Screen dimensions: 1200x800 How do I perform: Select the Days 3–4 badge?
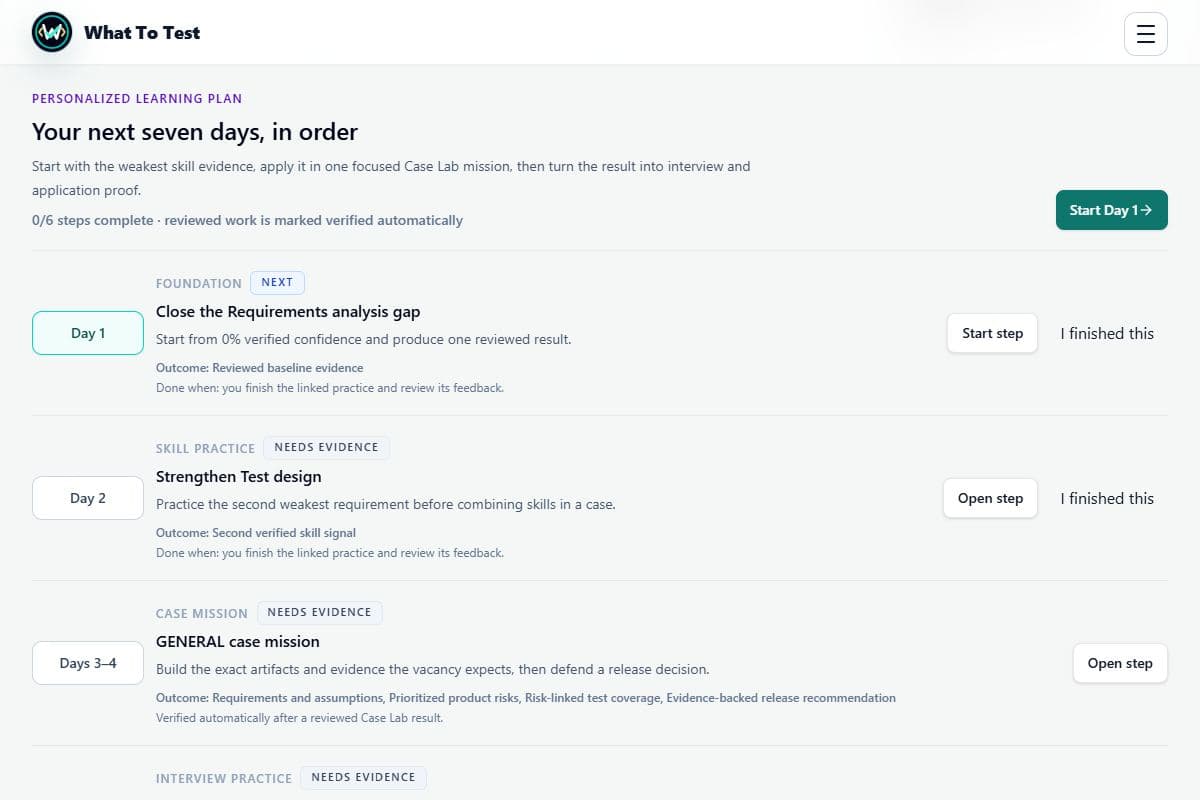(x=88, y=663)
